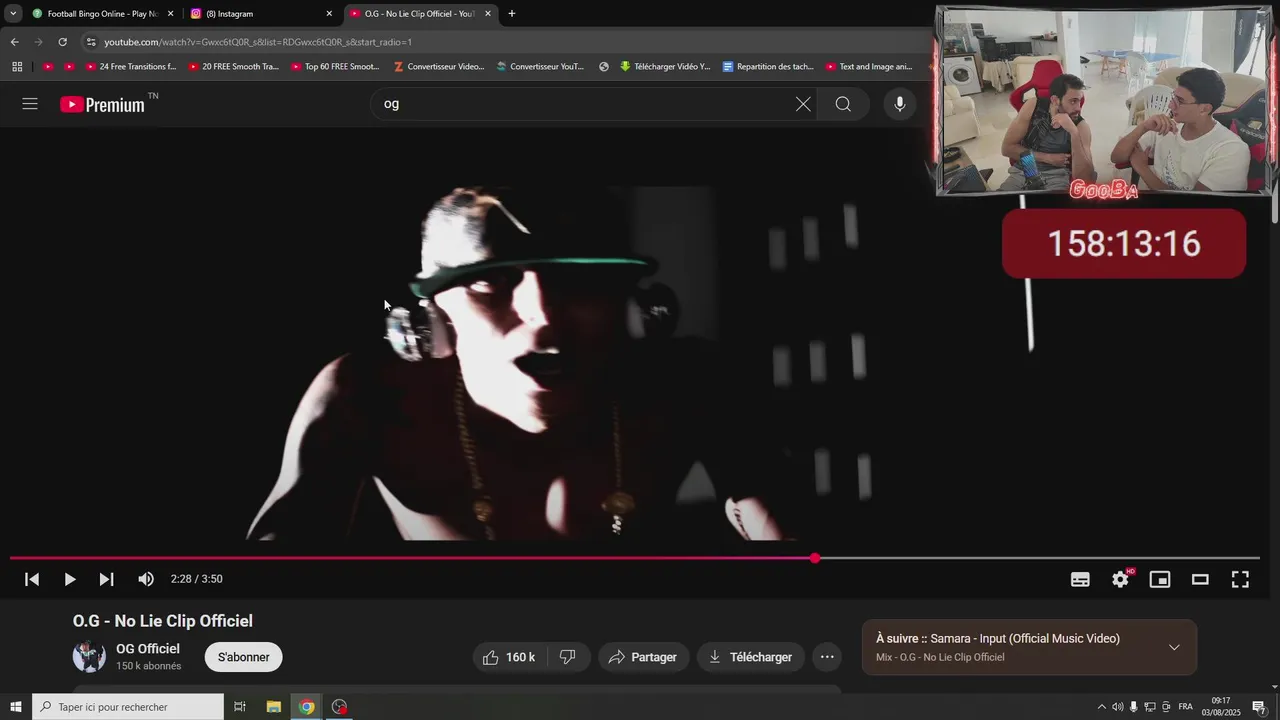Open 24 Free Transitions bookmark
Image resolution: width=1280 pixels, height=720 pixels.
pos(130,67)
